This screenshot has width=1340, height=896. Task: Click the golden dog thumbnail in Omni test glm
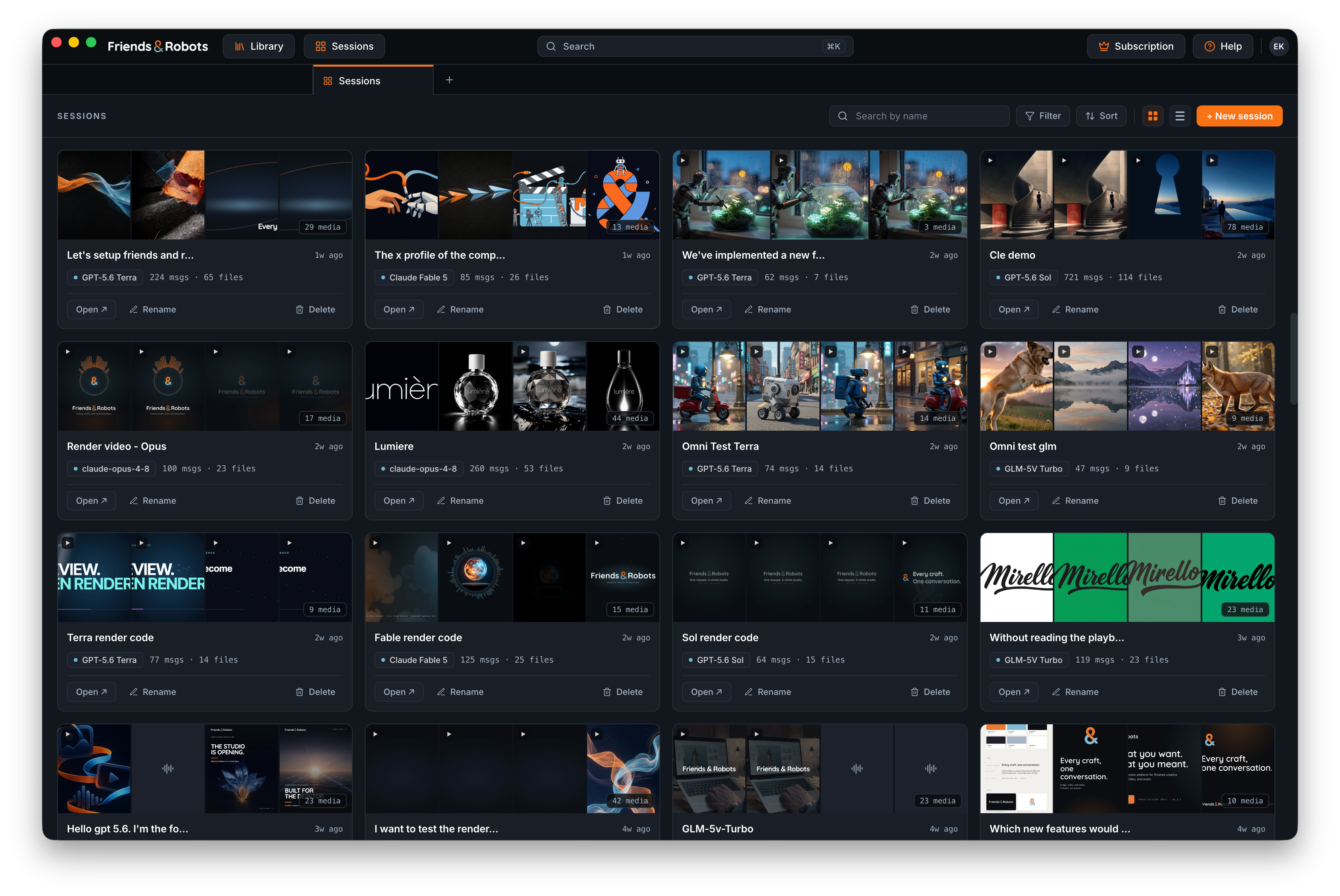point(1016,386)
